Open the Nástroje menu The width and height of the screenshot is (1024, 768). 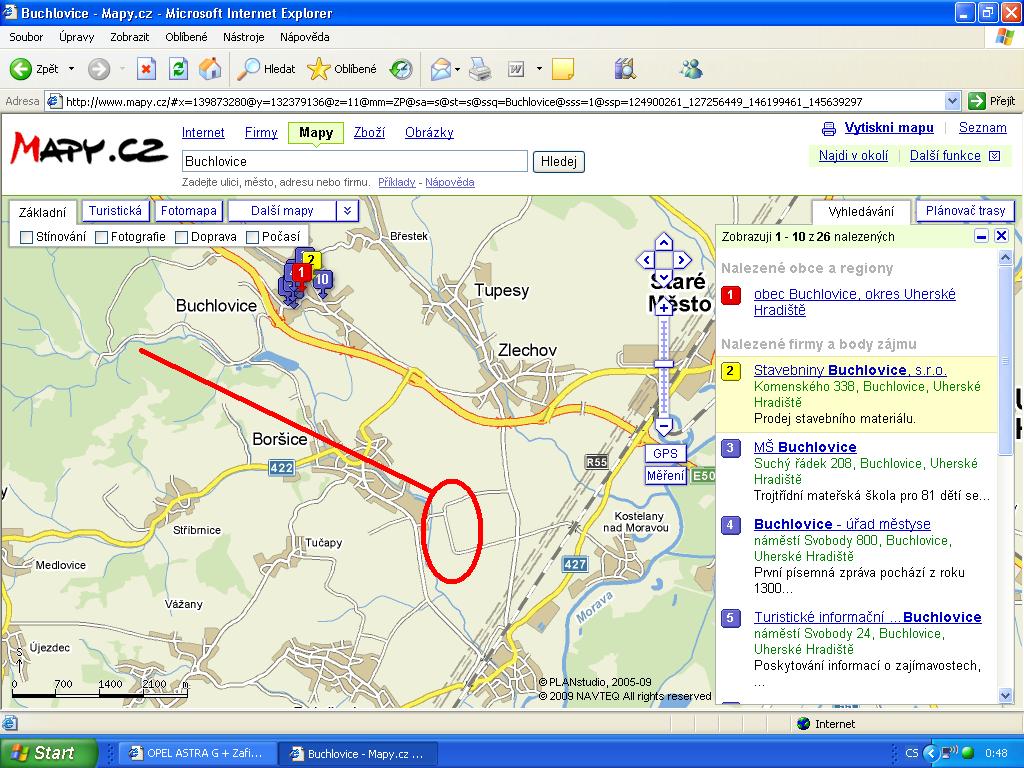pos(243,37)
